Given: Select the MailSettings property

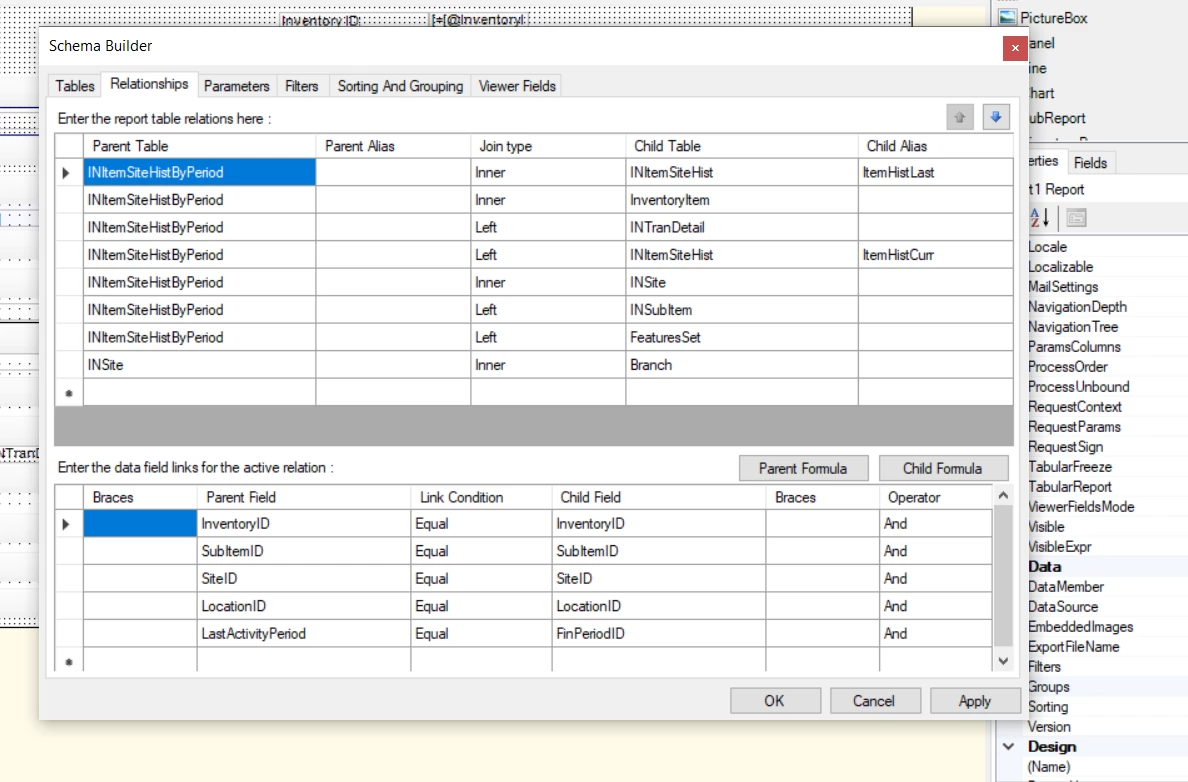Looking at the screenshot, I should point(1063,287).
